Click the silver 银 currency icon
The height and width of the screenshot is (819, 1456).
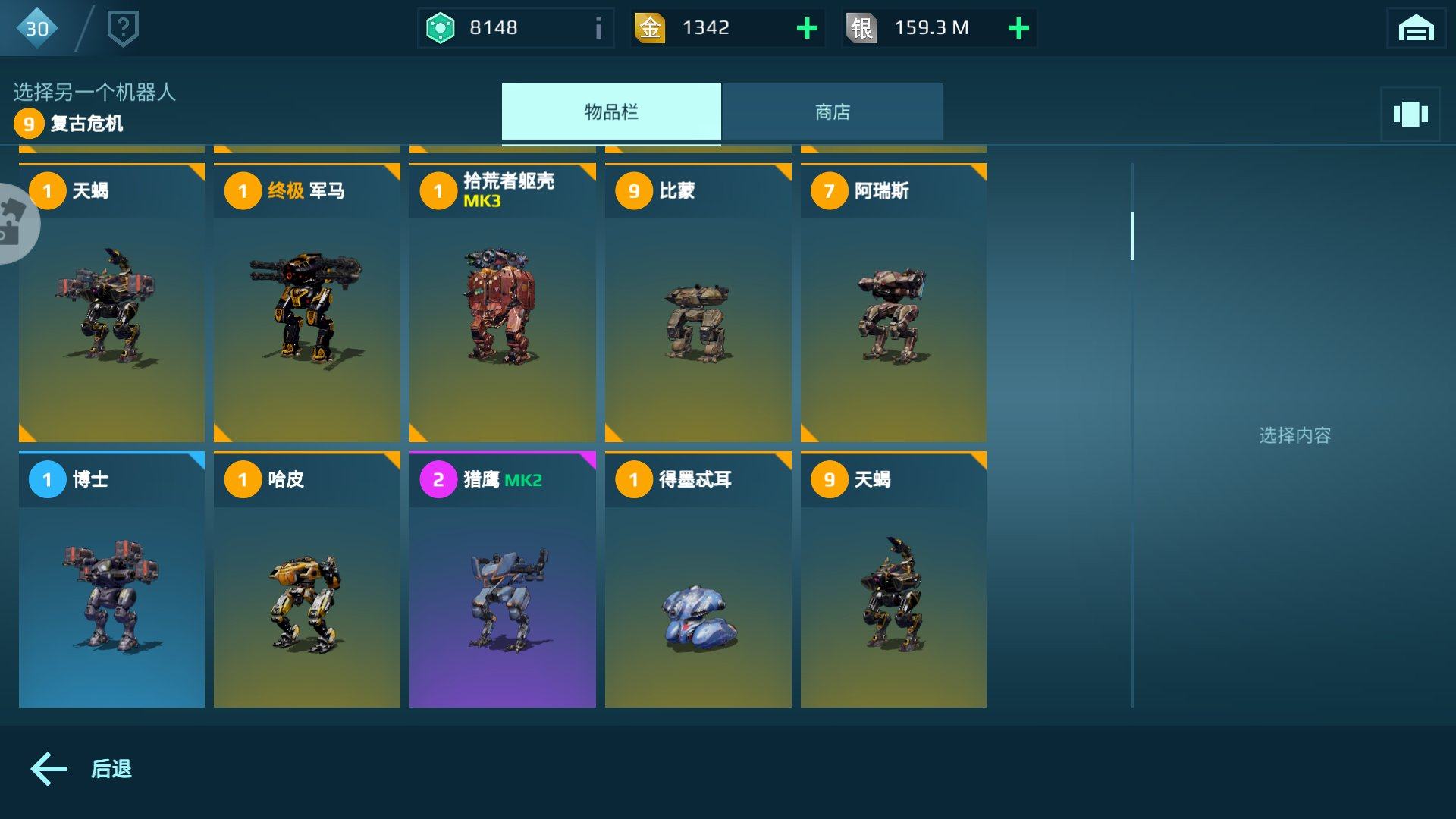click(861, 28)
